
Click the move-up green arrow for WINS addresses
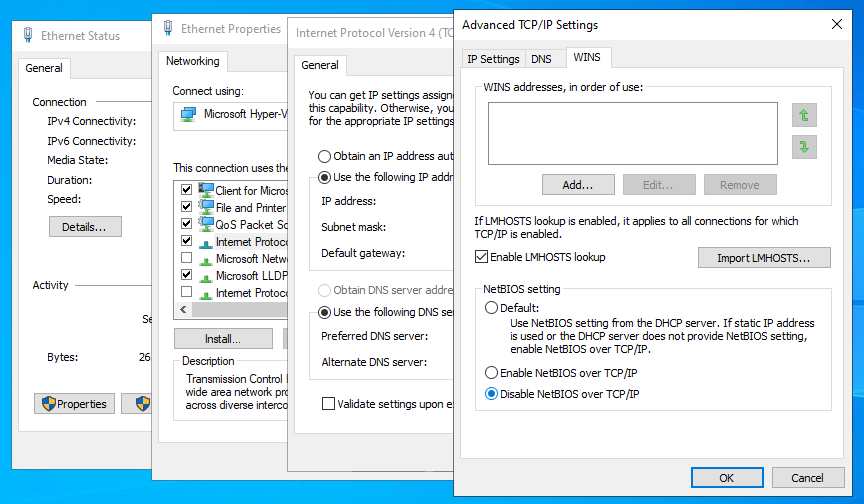[803, 115]
